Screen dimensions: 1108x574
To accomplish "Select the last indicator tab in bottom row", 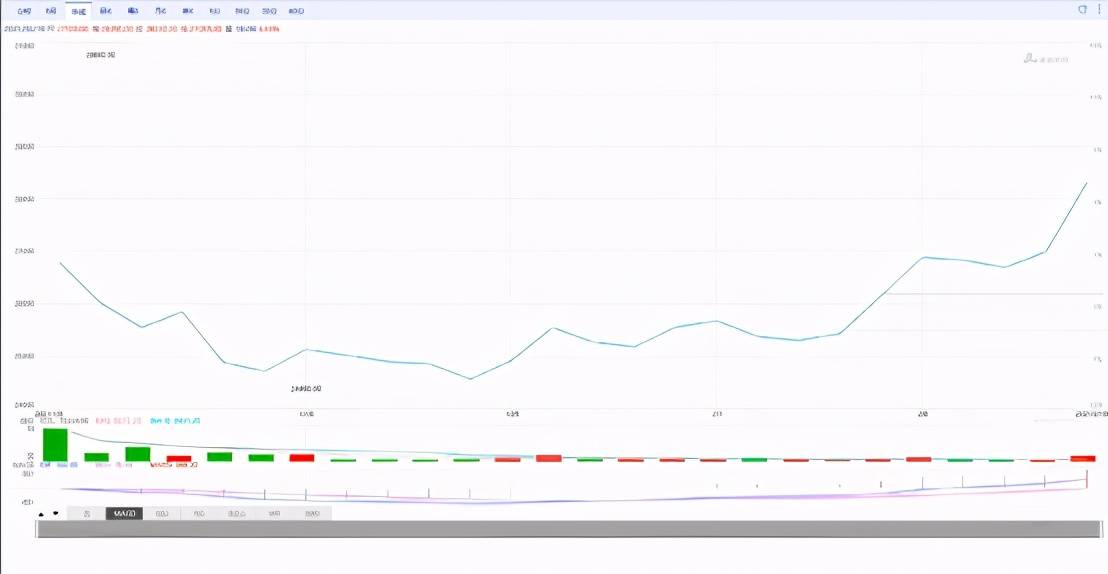I will tap(312, 514).
